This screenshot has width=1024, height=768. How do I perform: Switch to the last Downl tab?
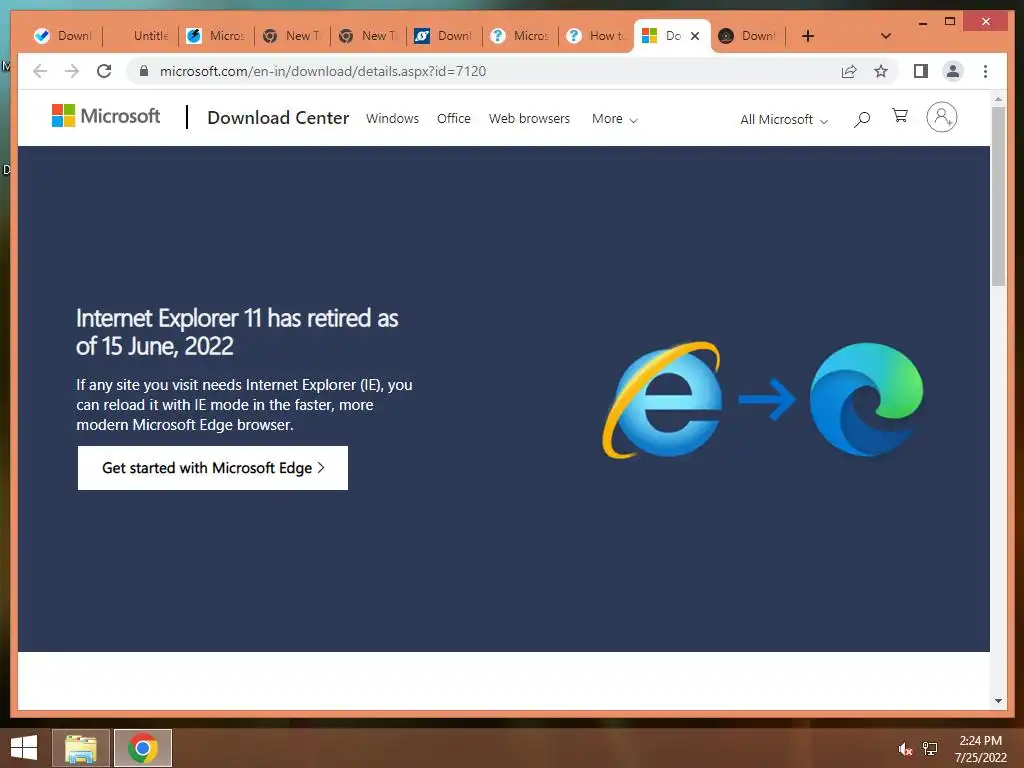pos(748,36)
